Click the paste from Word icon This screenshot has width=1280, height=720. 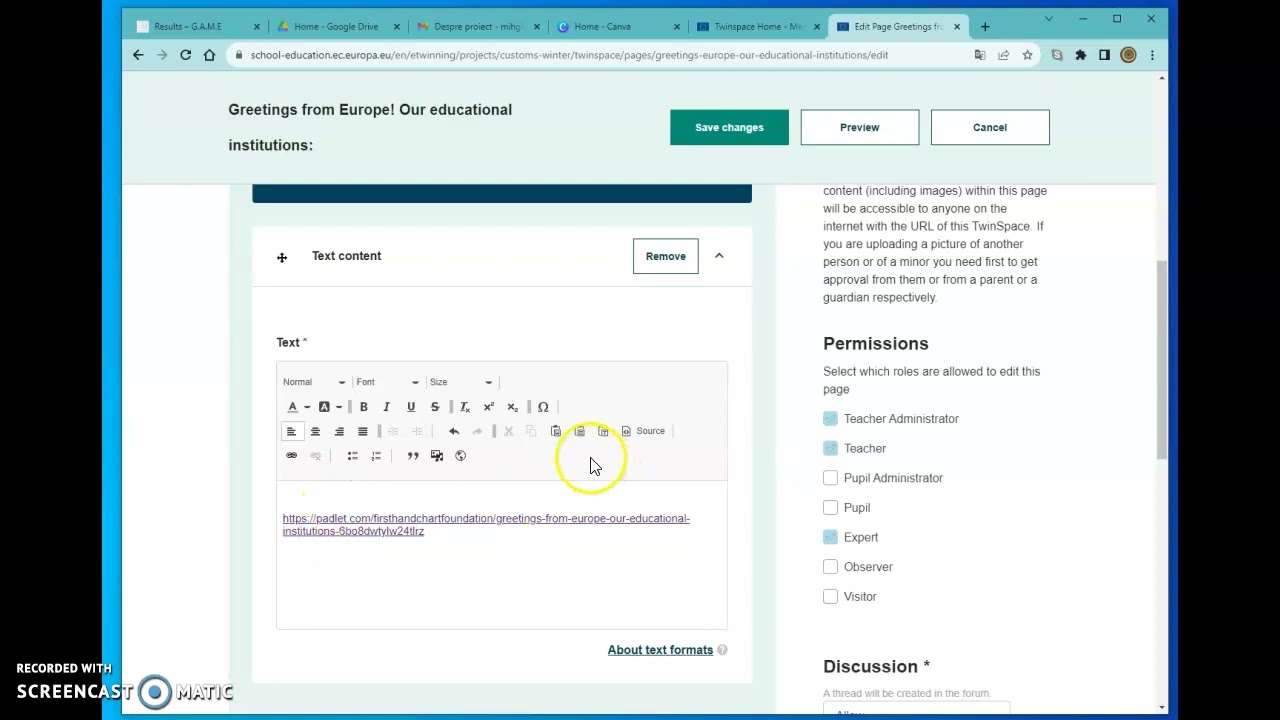603,431
